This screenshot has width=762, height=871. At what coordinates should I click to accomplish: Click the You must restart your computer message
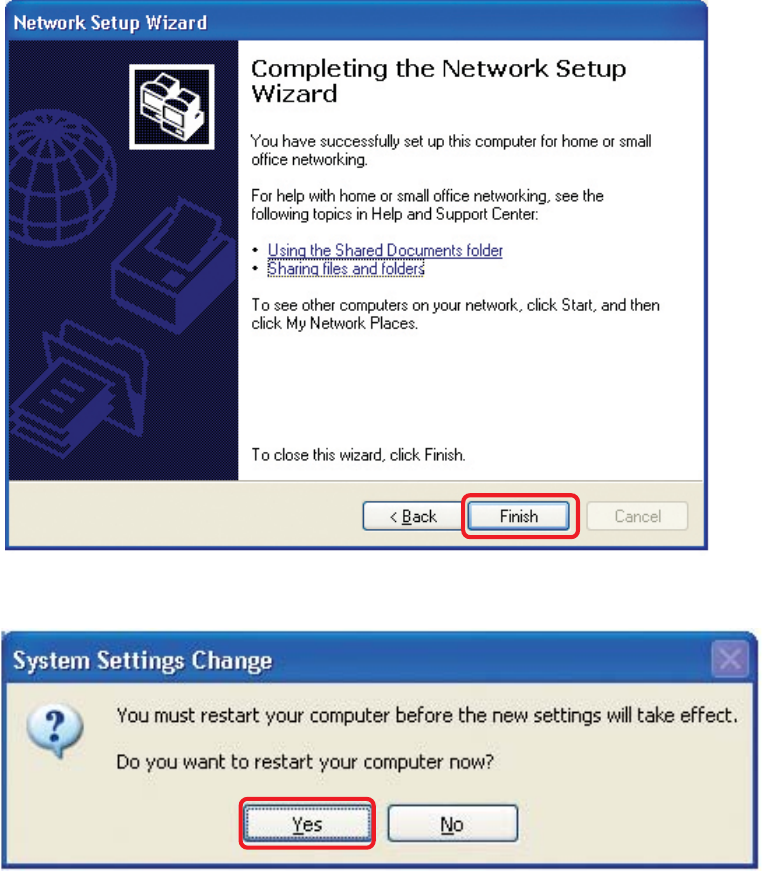click(427, 715)
